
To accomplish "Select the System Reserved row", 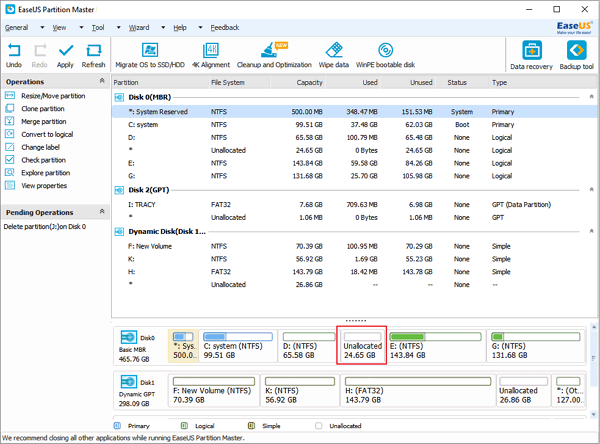I will pyautogui.click(x=354, y=112).
